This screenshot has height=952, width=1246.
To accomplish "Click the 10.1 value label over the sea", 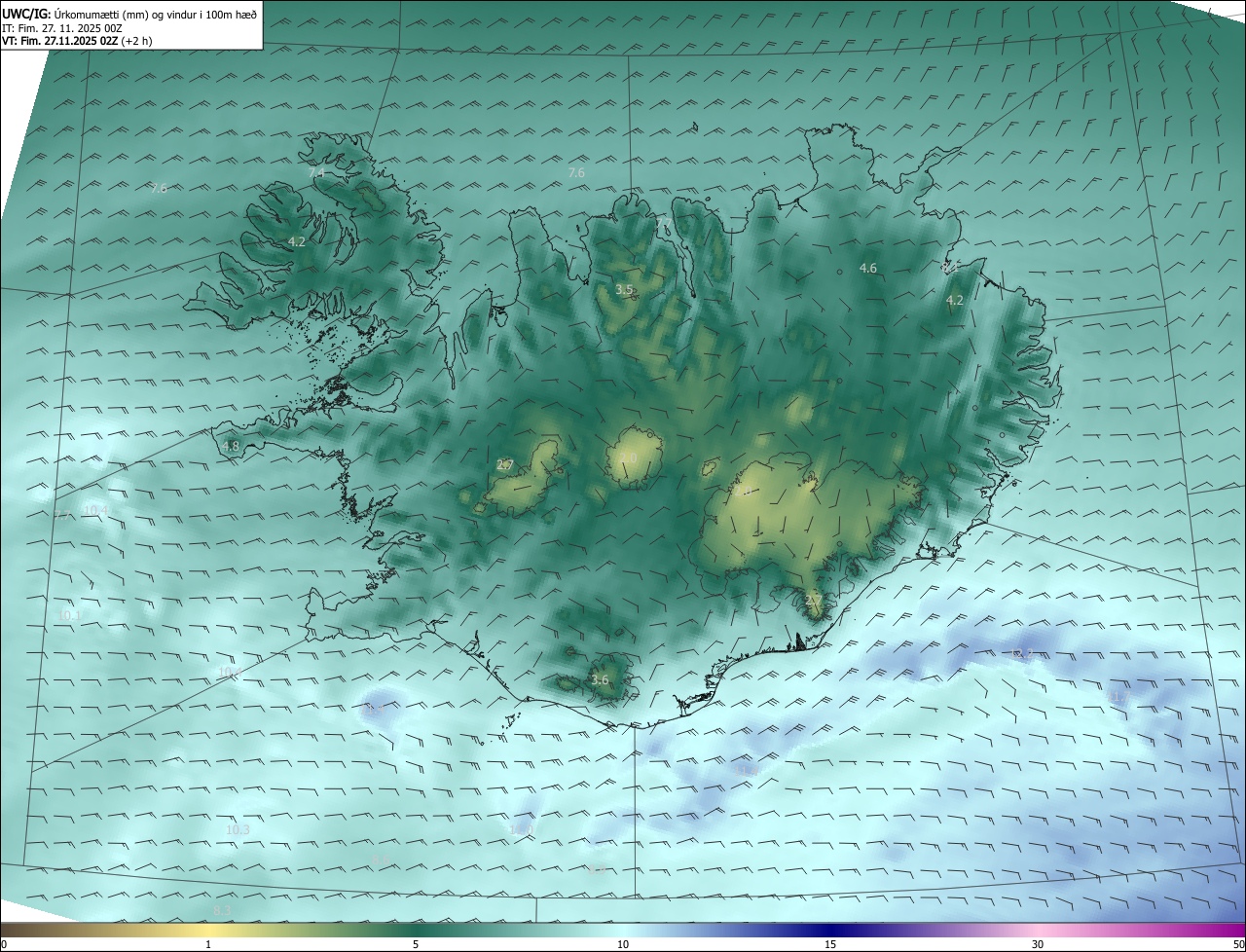I will pyautogui.click(x=68, y=614).
